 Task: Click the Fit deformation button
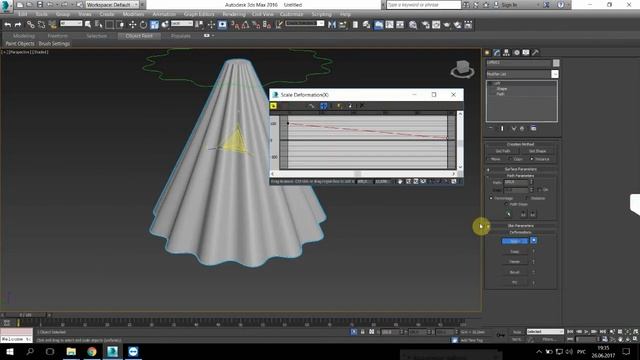515,282
